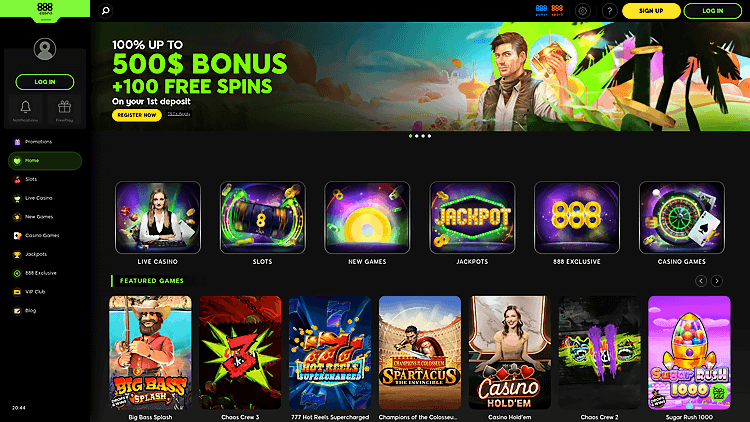Click the user profile avatar icon
The image size is (750, 422).
click(44, 49)
